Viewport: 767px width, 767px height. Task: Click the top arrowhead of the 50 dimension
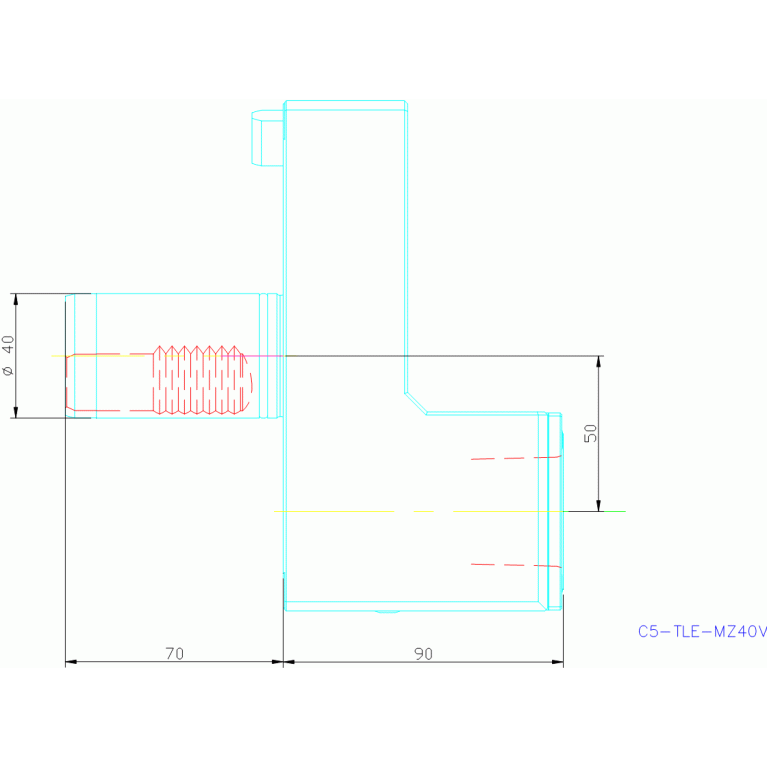click(598, 362)
